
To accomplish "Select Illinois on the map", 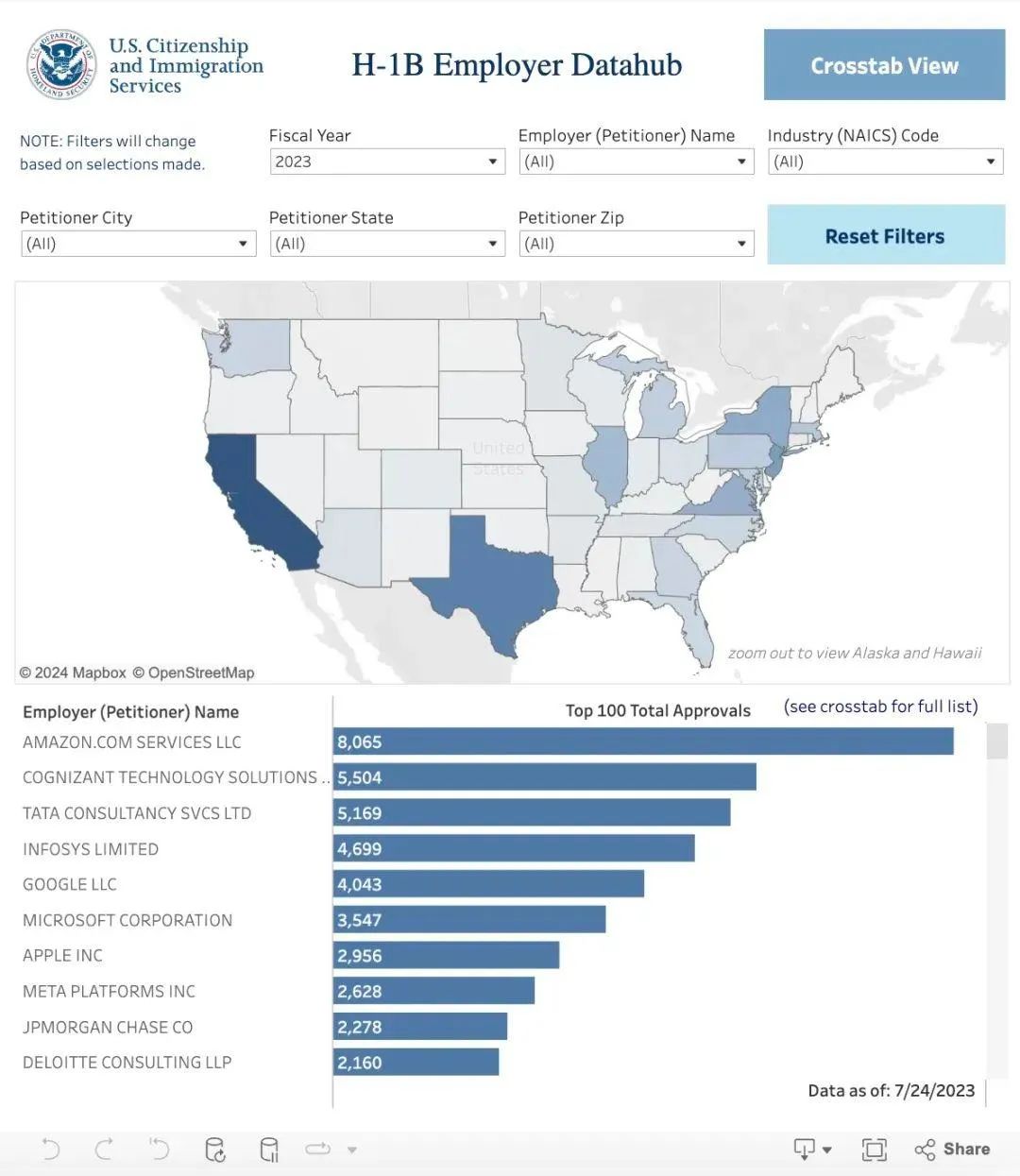I will tap(607, 466).
